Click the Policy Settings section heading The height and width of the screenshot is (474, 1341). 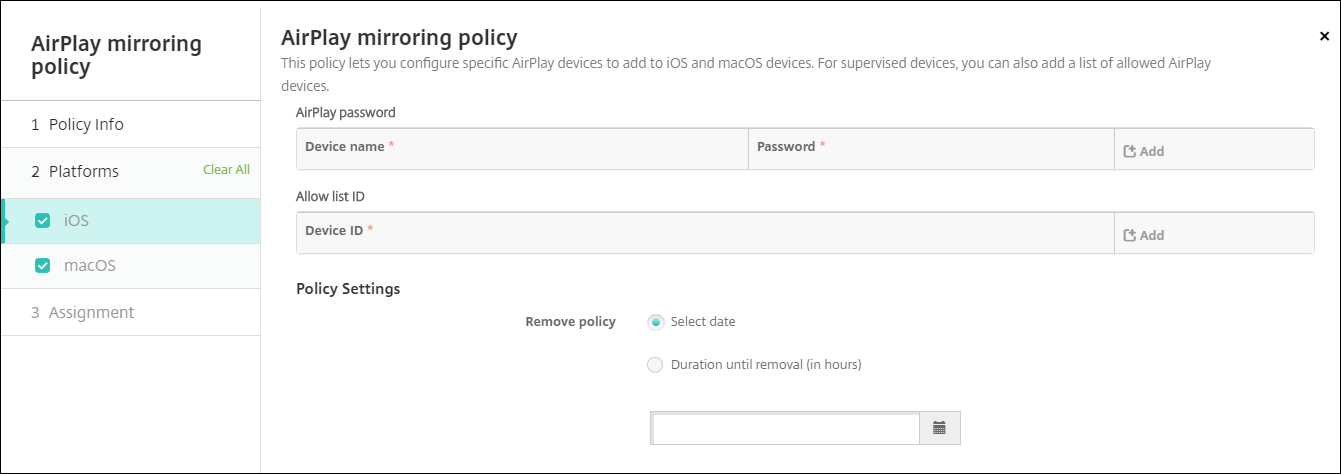click(x=348, y=289)
